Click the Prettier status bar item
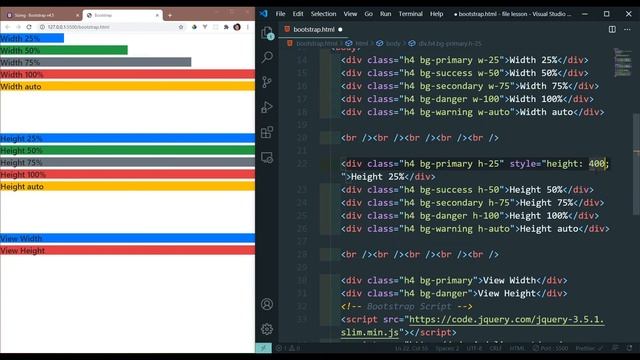The image size is (640, 360). (x=589, y=348)
